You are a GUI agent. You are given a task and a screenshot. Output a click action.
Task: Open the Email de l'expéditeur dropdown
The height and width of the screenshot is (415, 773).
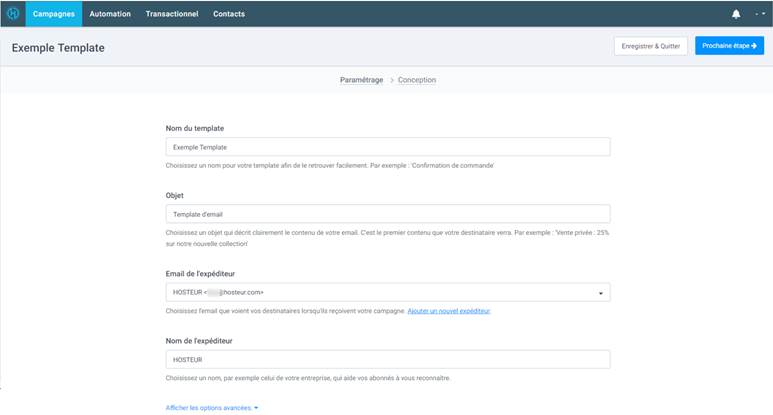387,292
